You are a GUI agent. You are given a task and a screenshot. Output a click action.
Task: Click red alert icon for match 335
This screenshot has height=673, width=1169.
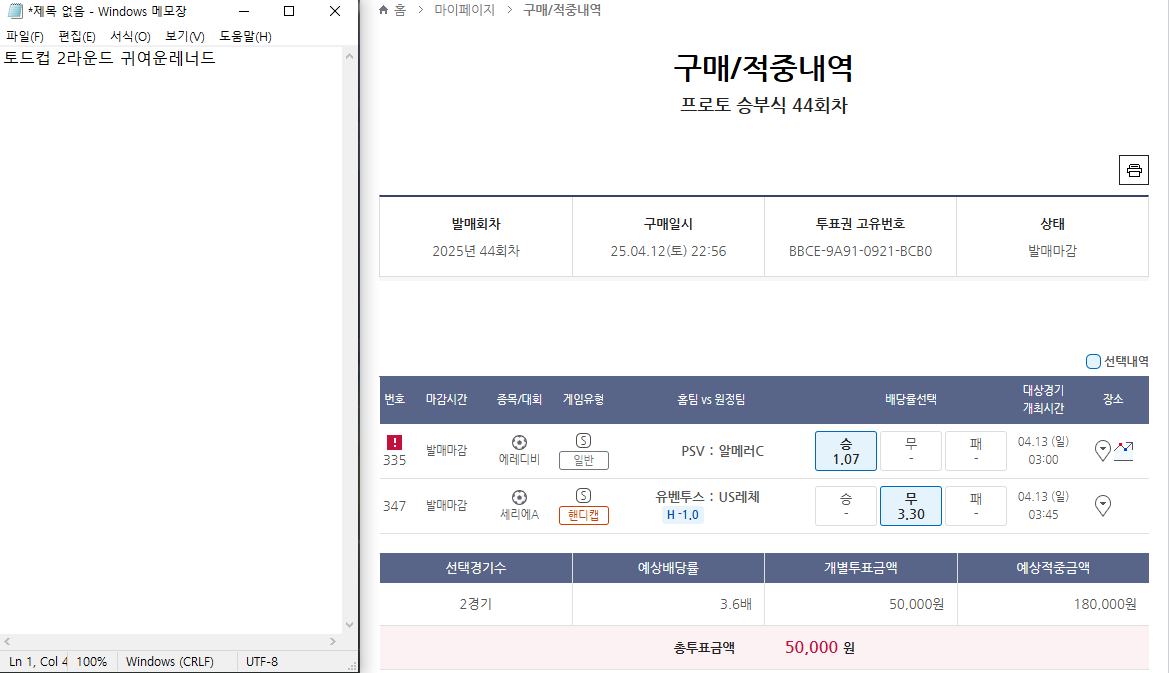tap(394, 442)
